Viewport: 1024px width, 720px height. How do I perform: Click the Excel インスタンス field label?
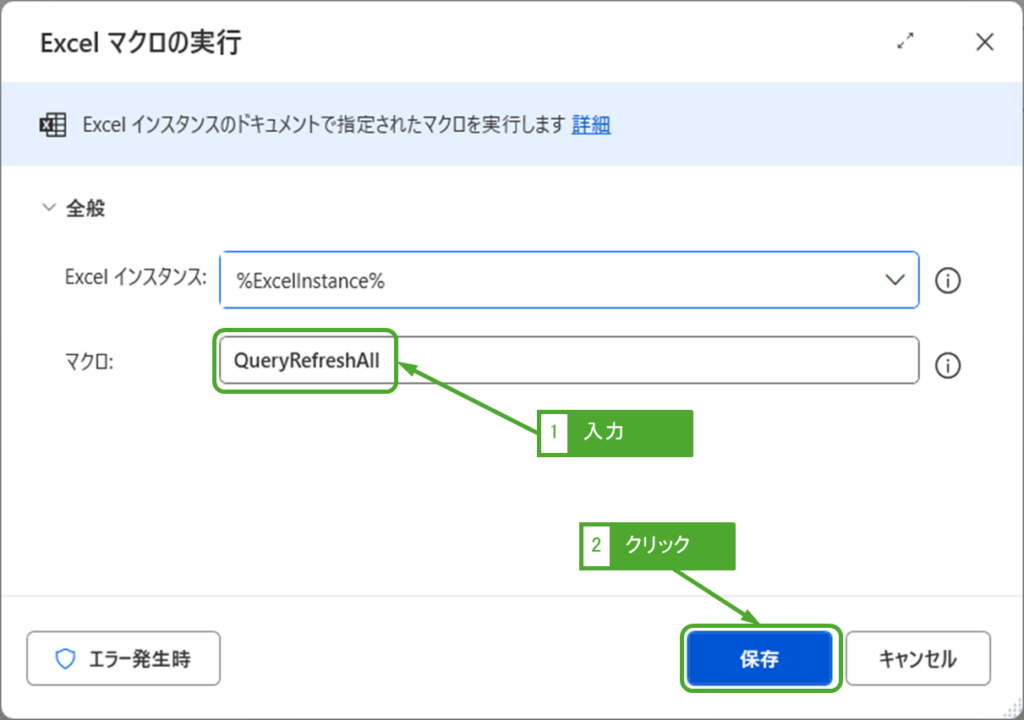(135, 279)
